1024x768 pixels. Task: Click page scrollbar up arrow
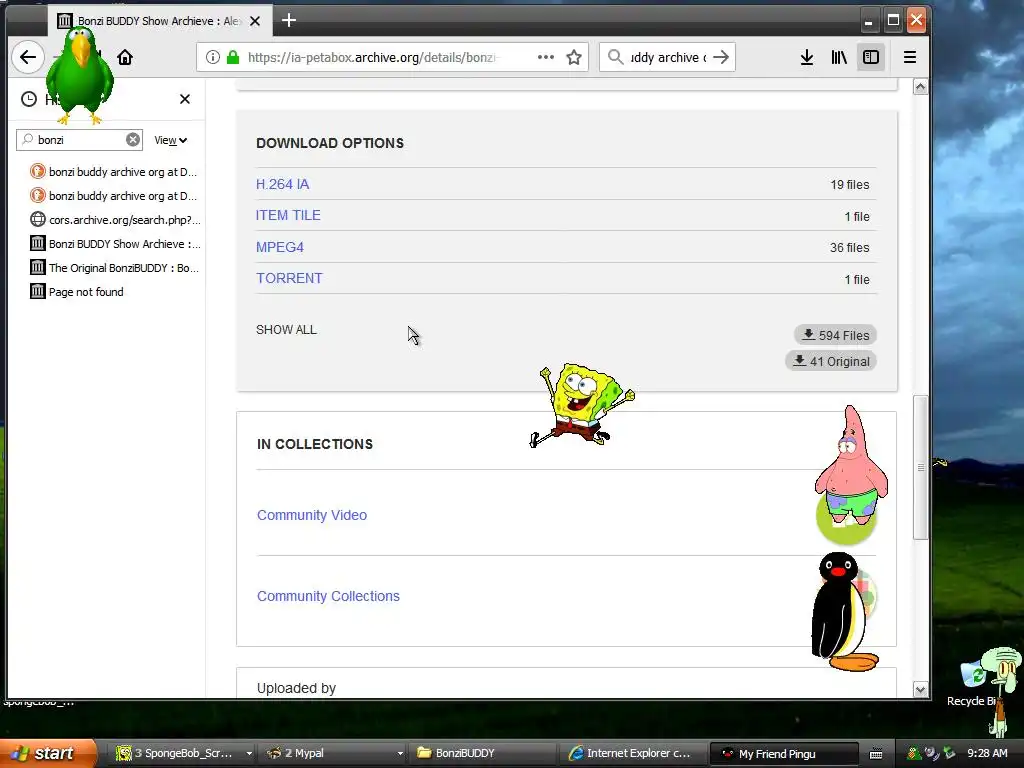point(920,87)
